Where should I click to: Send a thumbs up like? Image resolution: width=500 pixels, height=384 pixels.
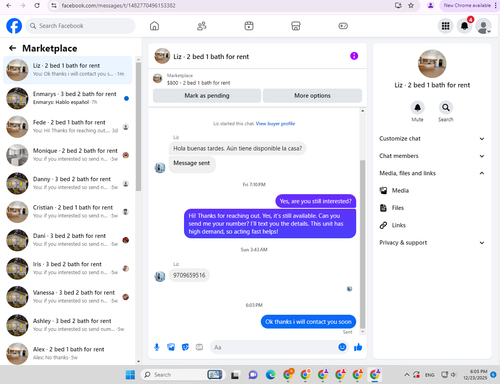(358, 347)
